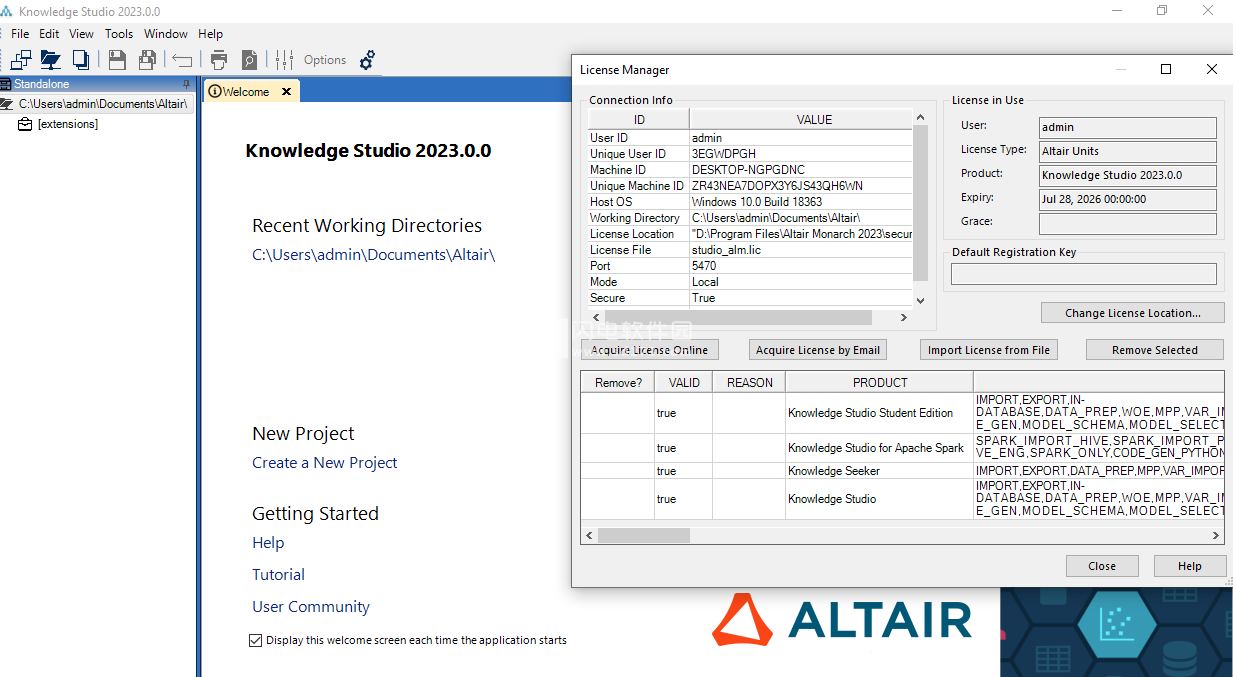Click the pin icon on Standalone panel
This screenshot has width=1236, height=677.
(x=186, y=84)
